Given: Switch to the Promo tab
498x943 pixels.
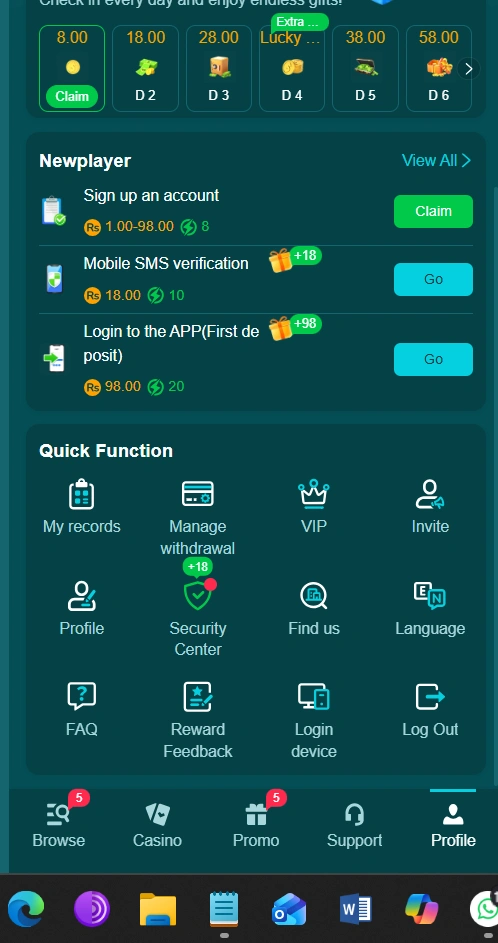Looking at the screenshot, I should (256, 826).
